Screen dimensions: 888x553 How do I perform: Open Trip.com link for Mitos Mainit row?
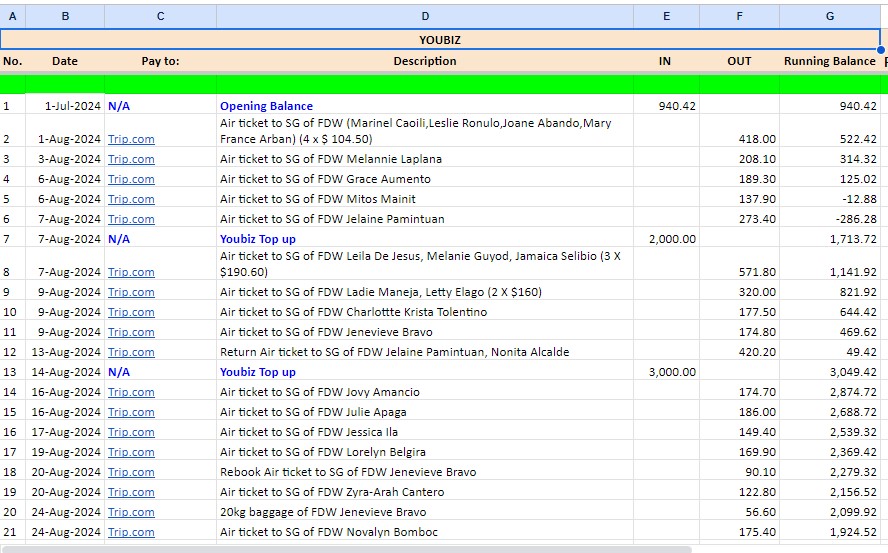pyautogui.click(x=131, y=199)
